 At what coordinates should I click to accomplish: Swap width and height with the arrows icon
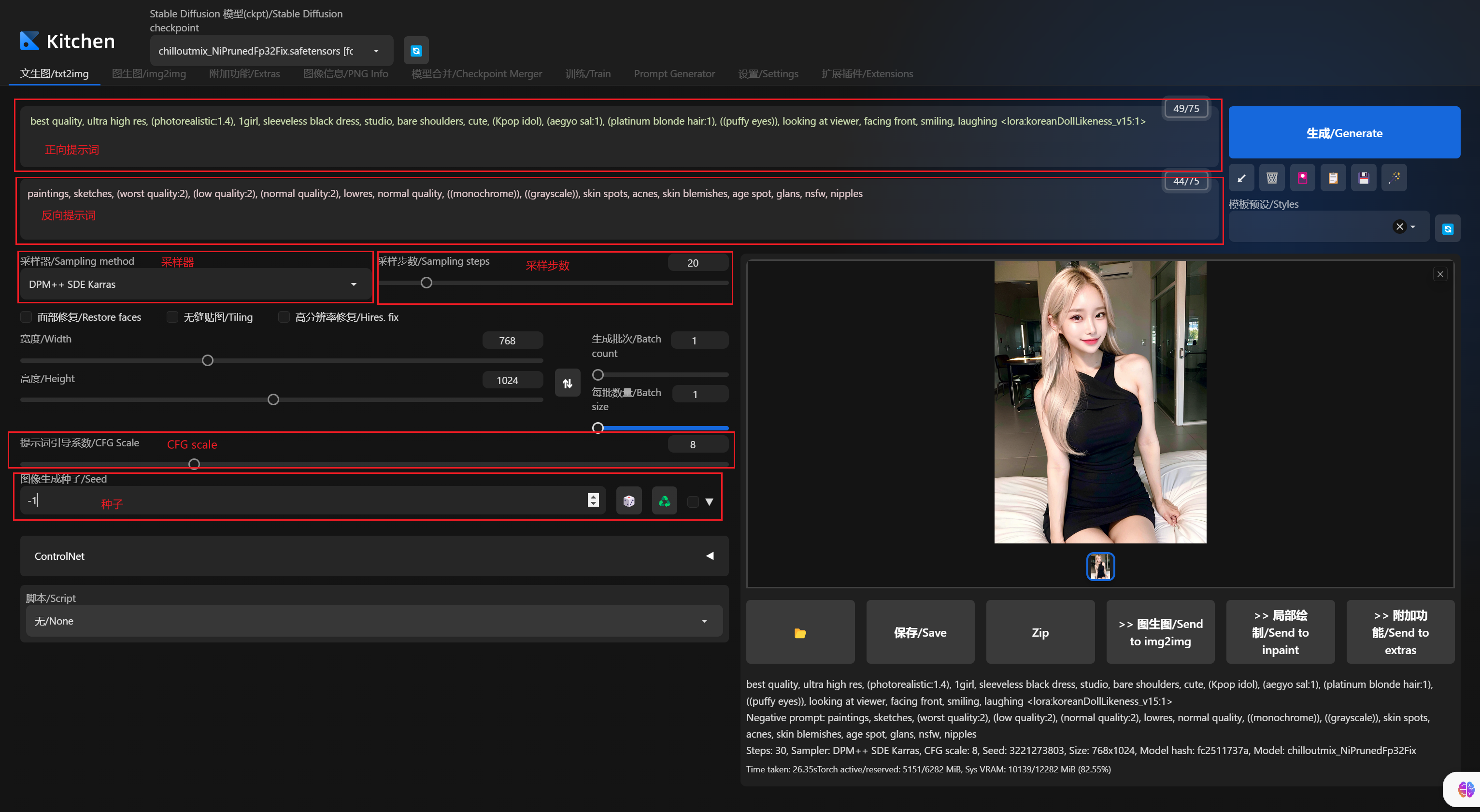pyautogui.click(x=567, y=384)
